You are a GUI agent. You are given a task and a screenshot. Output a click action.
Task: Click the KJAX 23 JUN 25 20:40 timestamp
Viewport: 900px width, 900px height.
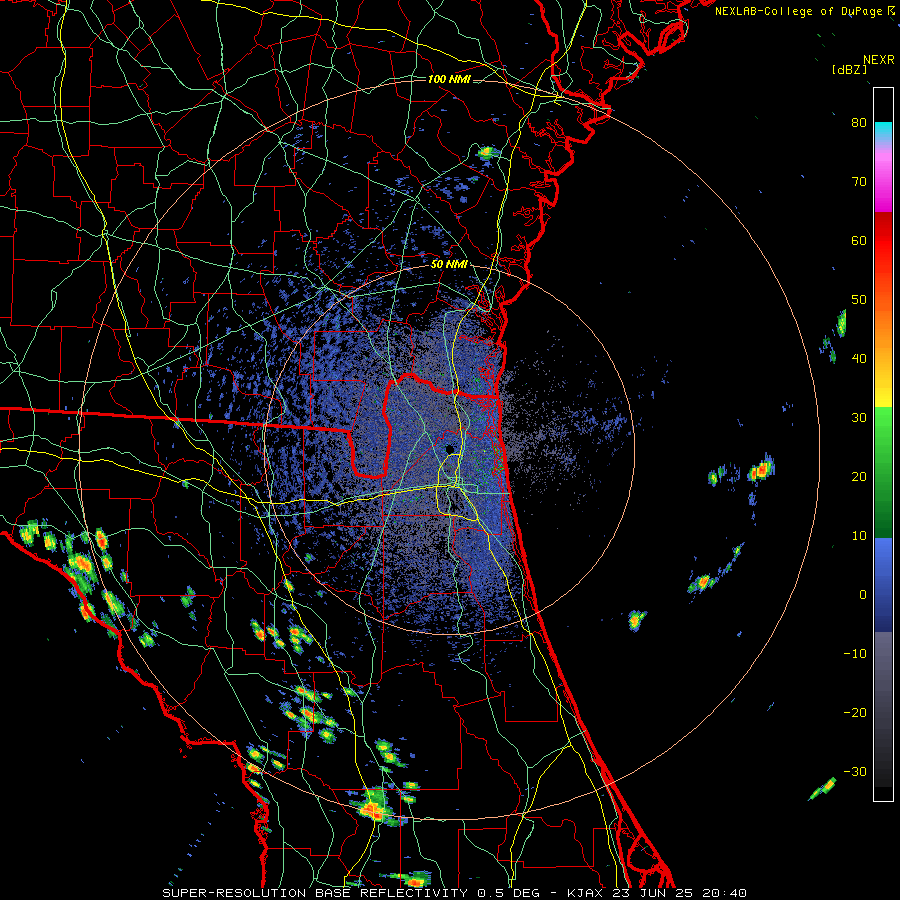pos(657,893)
